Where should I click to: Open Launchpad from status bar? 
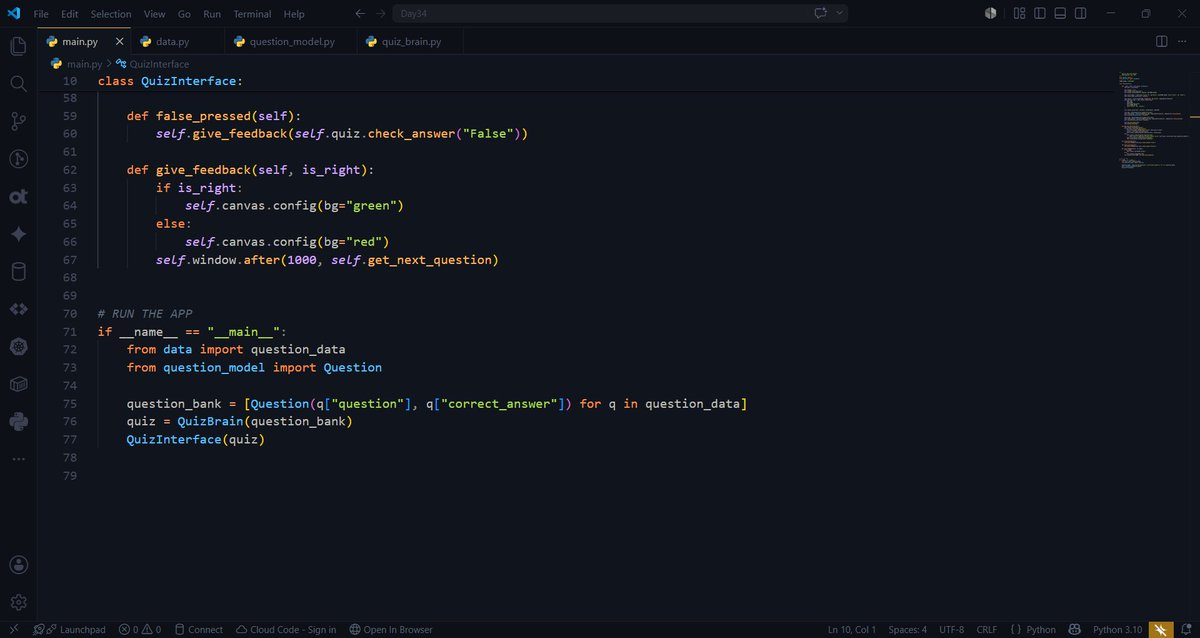(x=69, y=630)
